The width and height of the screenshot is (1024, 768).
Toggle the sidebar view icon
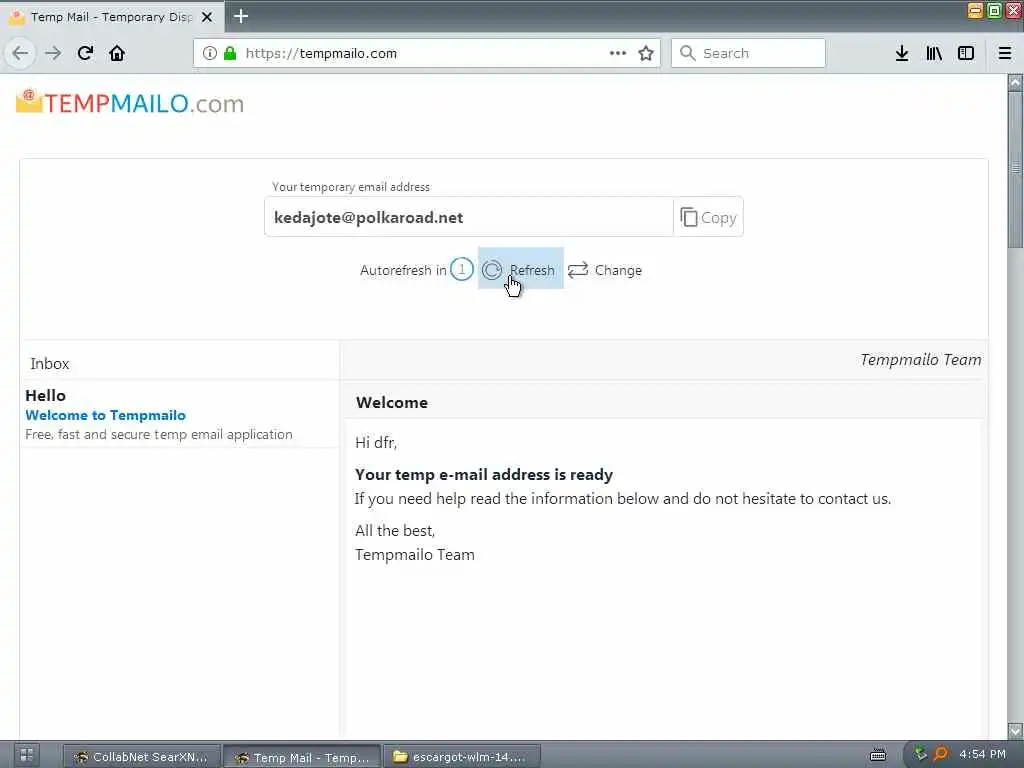coord(966,54)
